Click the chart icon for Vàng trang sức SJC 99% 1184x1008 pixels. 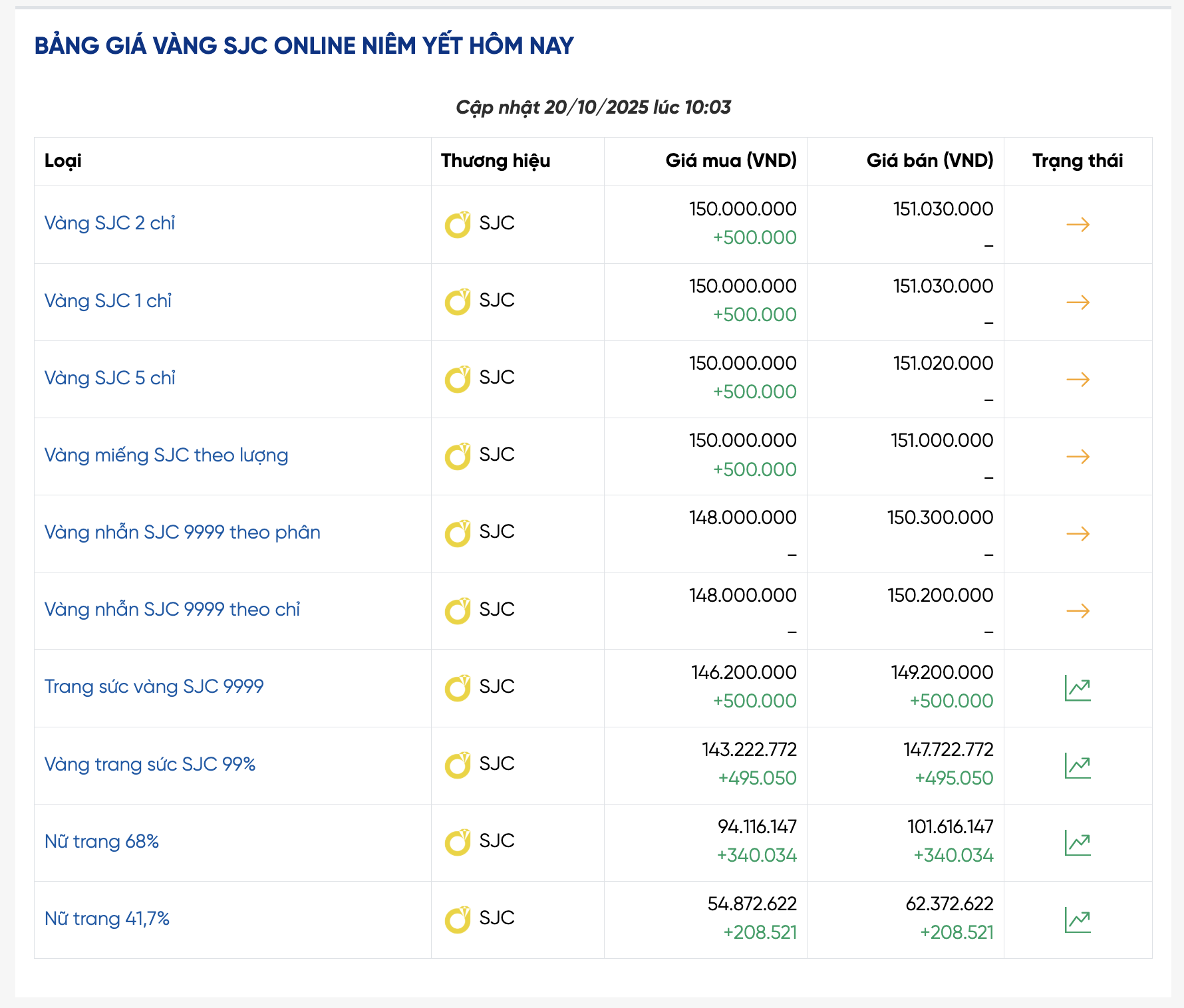1078,766
